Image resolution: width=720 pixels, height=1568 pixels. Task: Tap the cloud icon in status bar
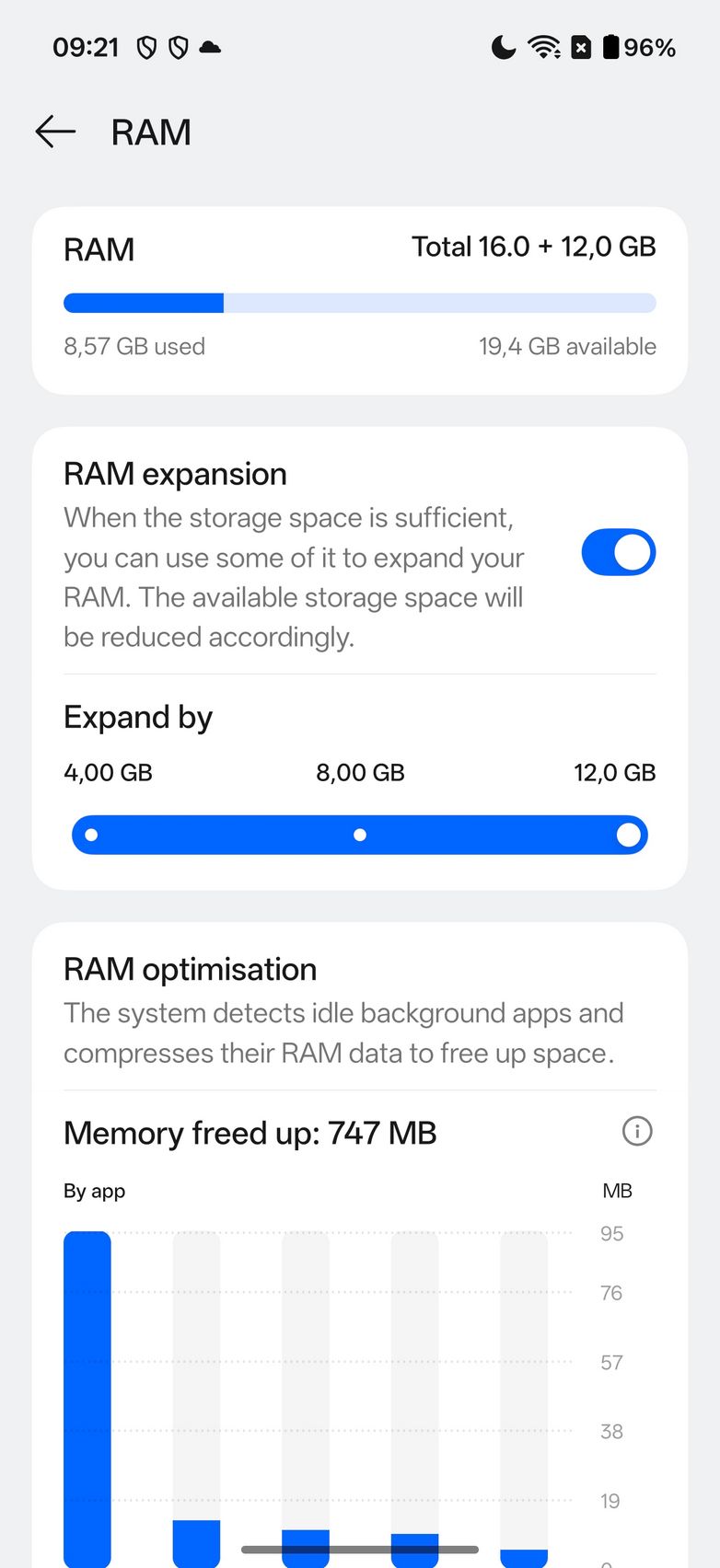210,47
